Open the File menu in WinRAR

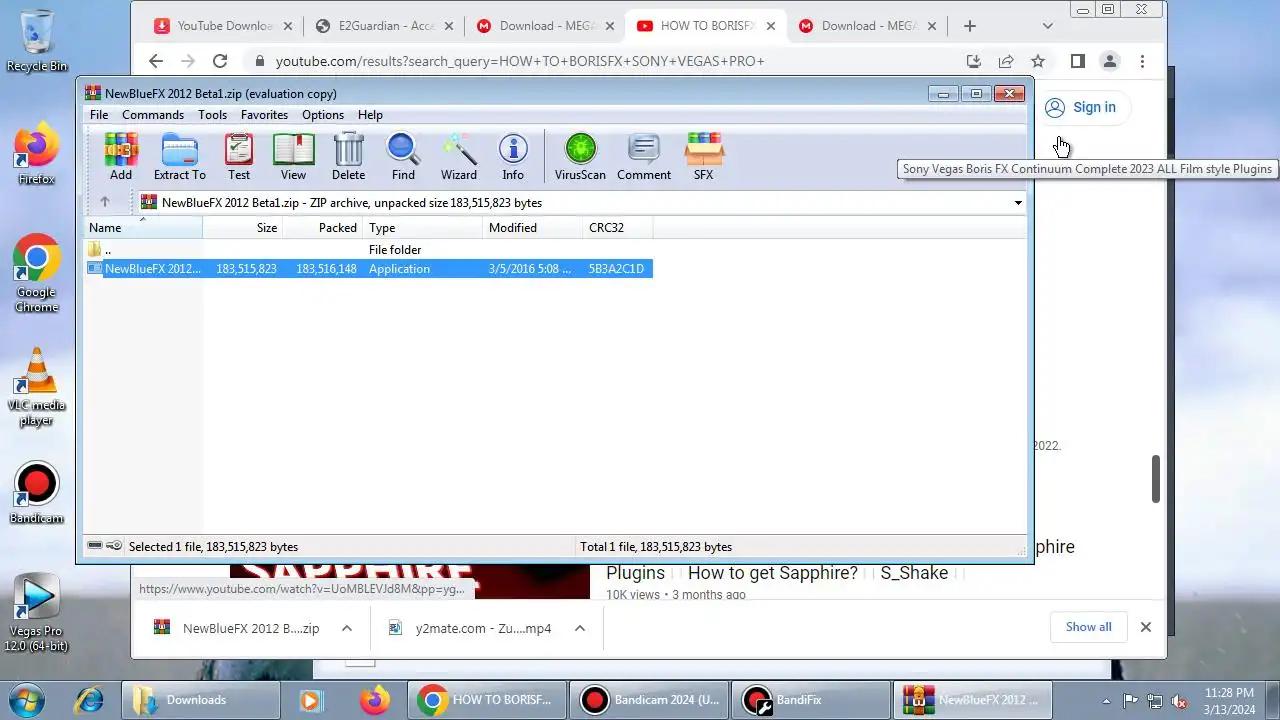click(99, 115)
